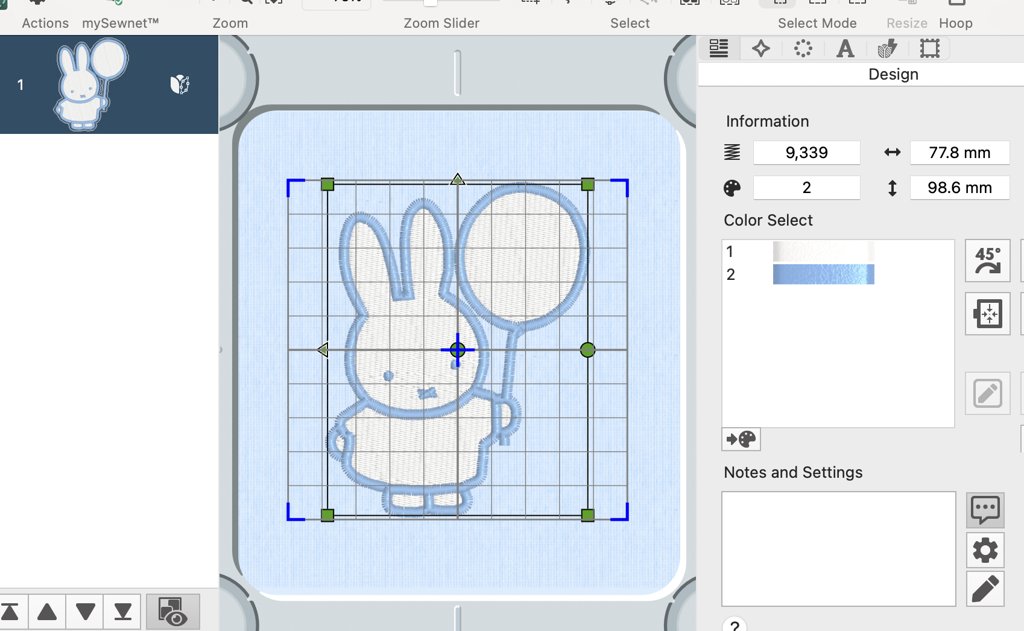This screenshot has height=631, width=1024.
Task: Click the top-right green resize handle
Action: (588, 185)
